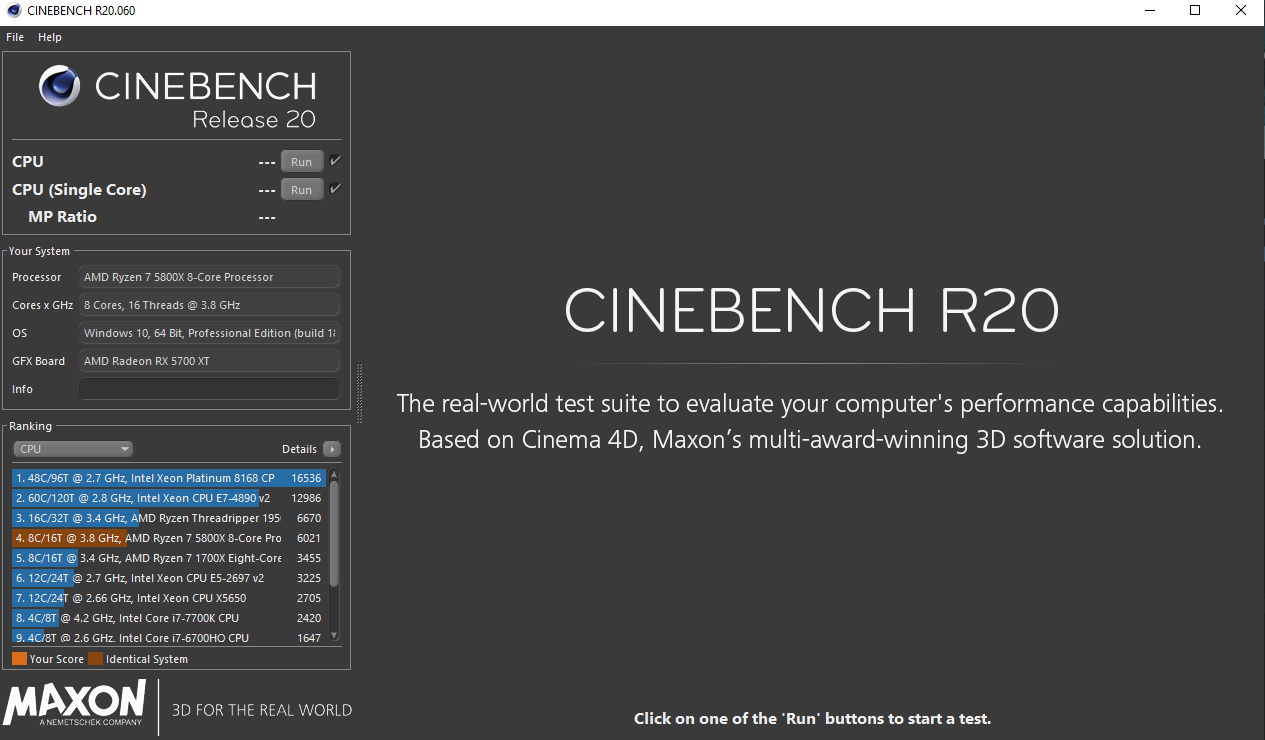
Task: Select ranking row Intel Xeon CPU X5650
Action: coord(169,598)
